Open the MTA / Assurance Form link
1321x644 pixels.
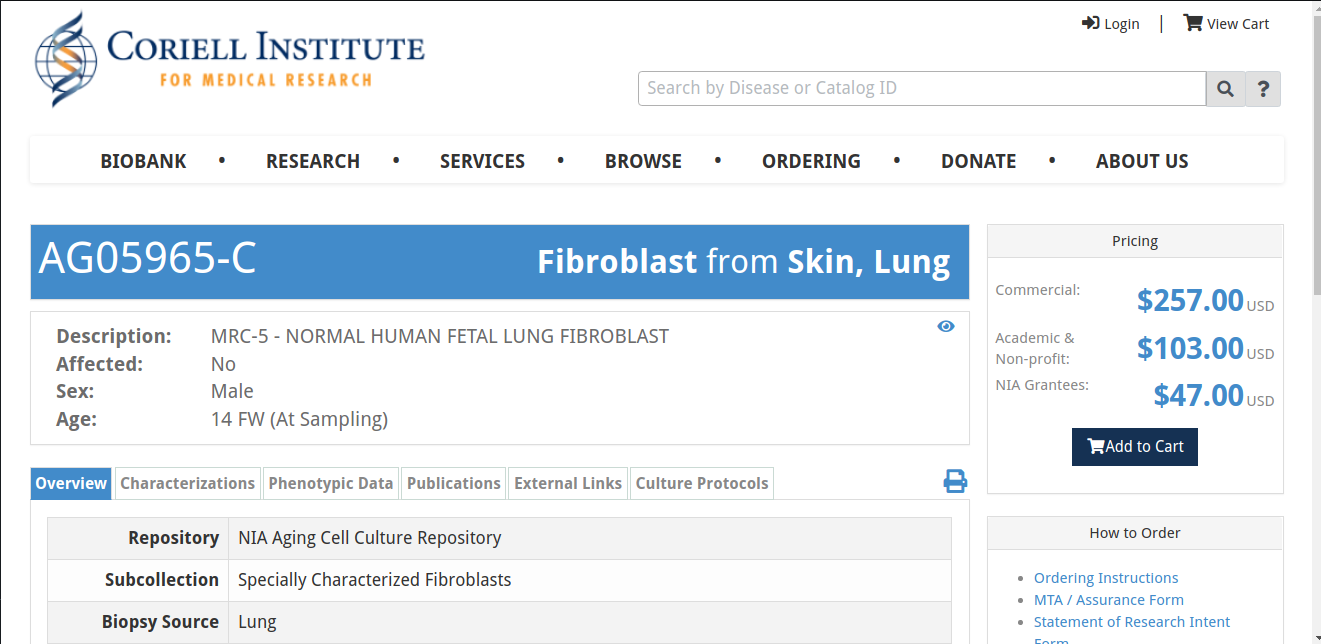click(1109, 600)
